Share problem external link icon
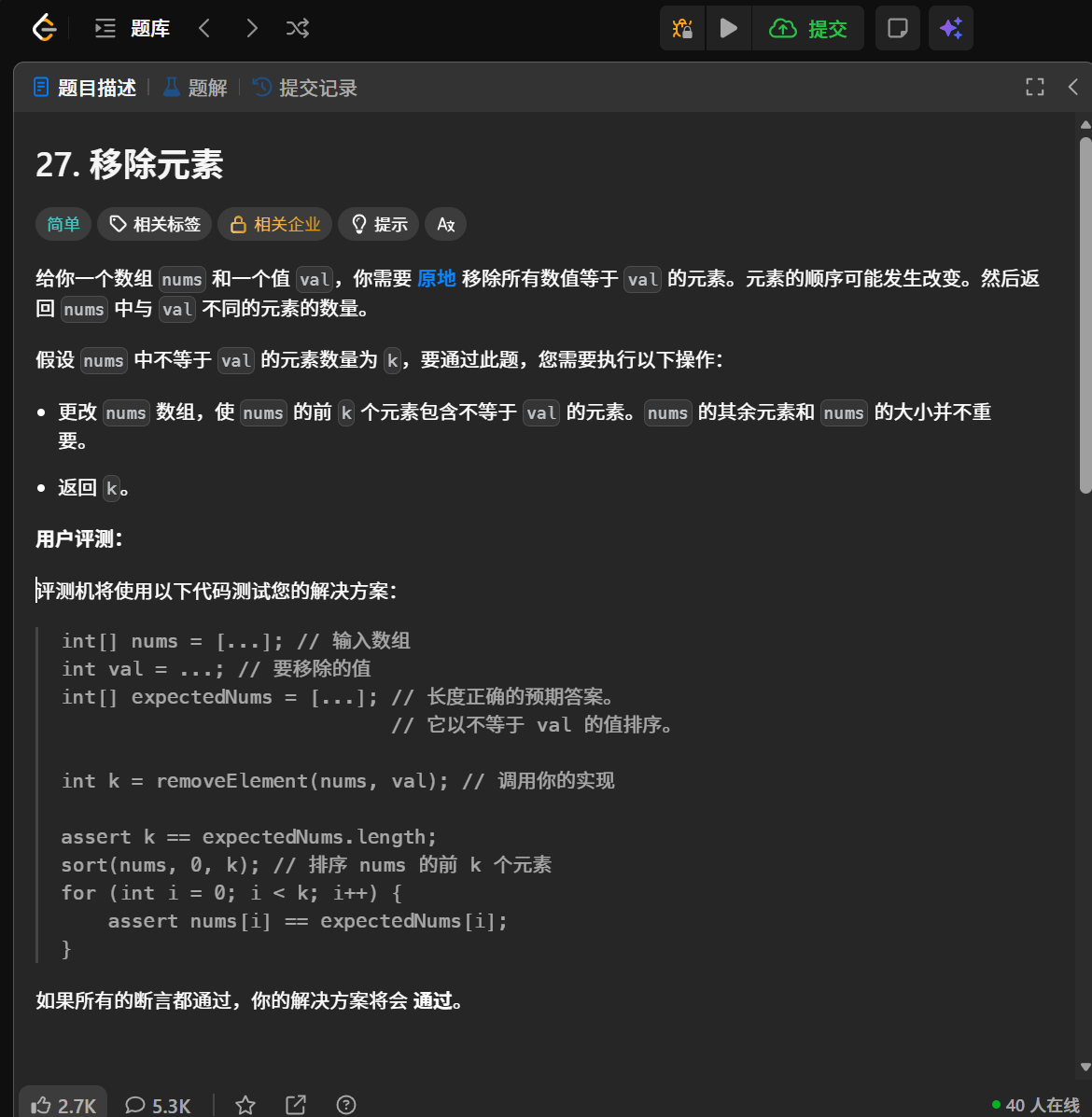Image resolution: width=1092 pixels, height=1117 pixels. (296, 1105)
